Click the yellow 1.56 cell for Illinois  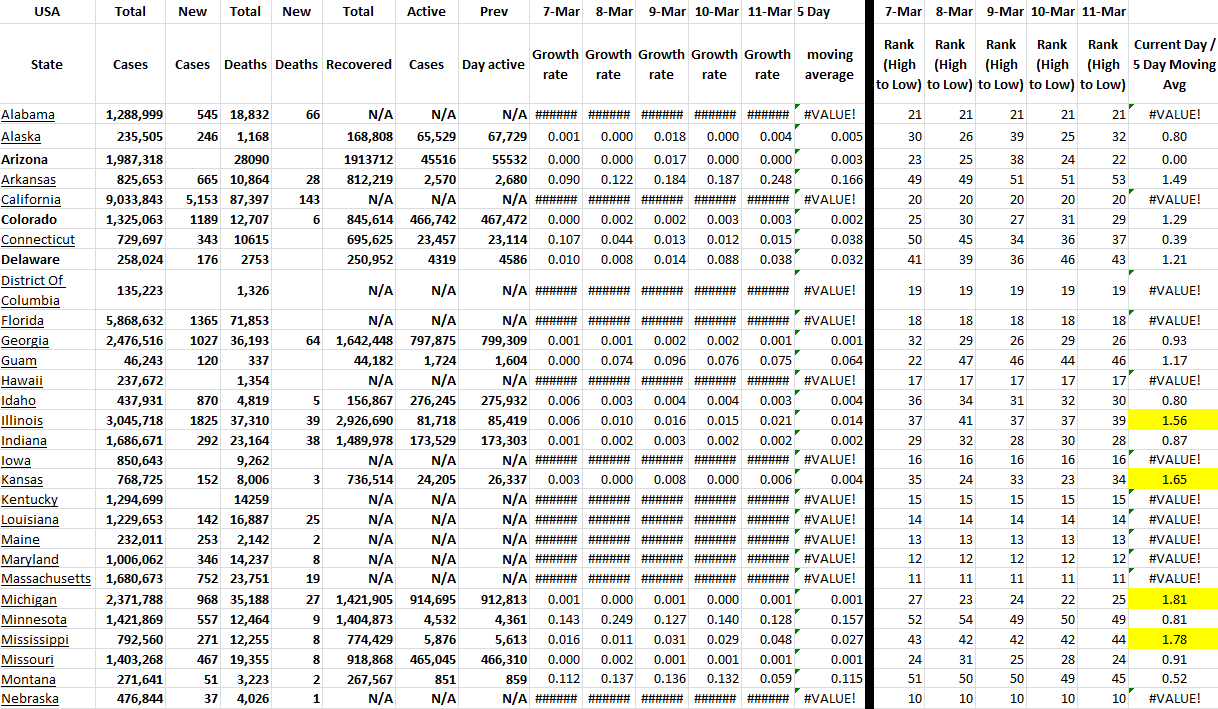coord(1174,420)
